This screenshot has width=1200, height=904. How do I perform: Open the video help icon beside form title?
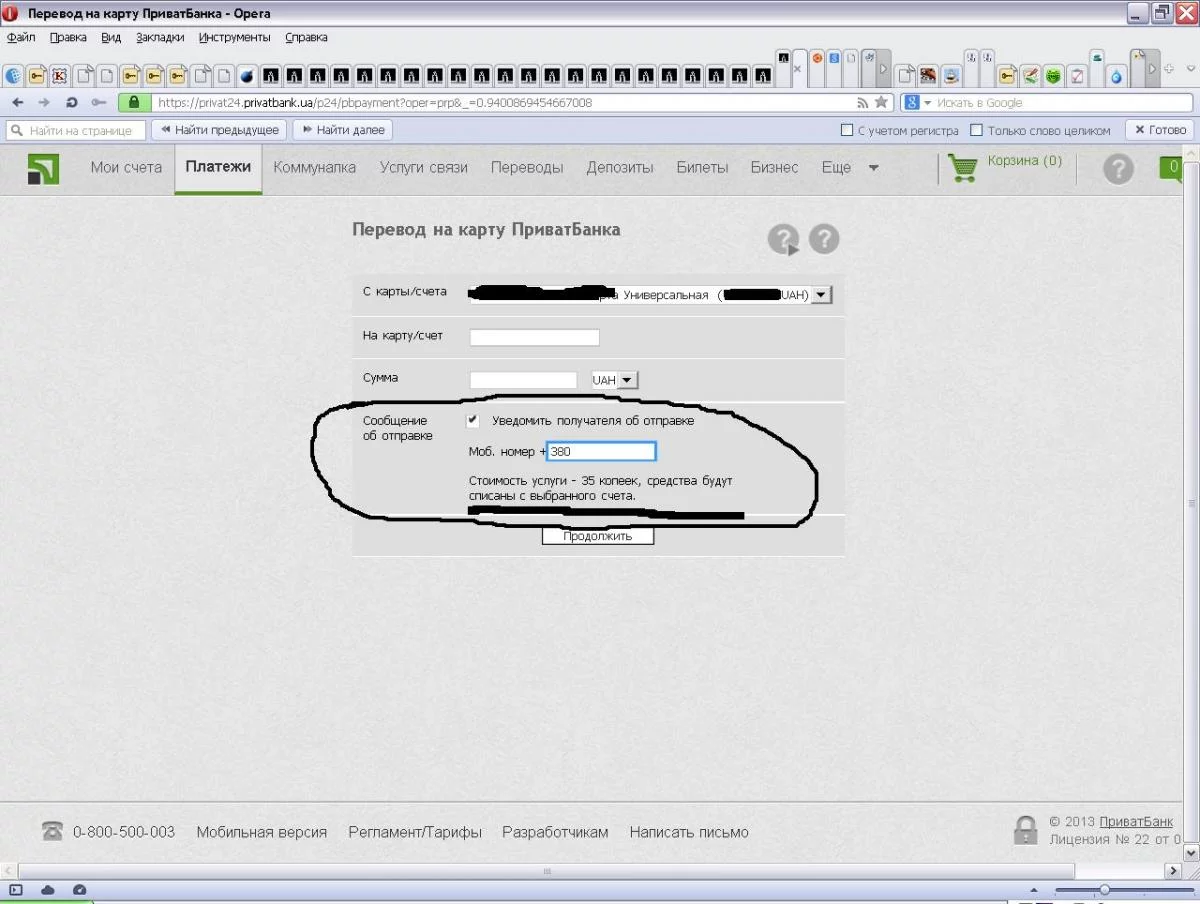(x=784, y=239)
